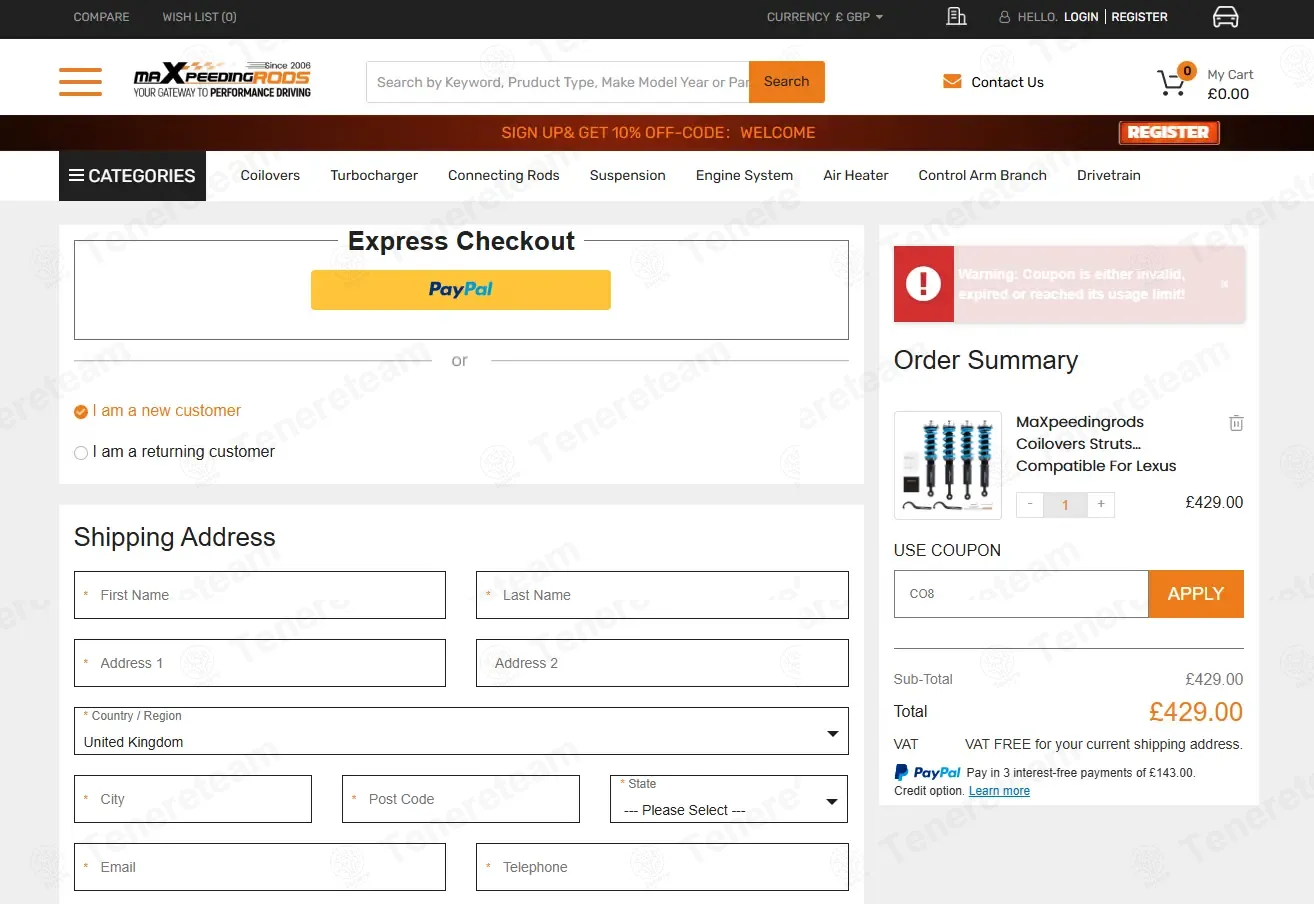Click the quantity value field
The height and width of the screenshot is (904, 1314).
tap(1065, 504)
